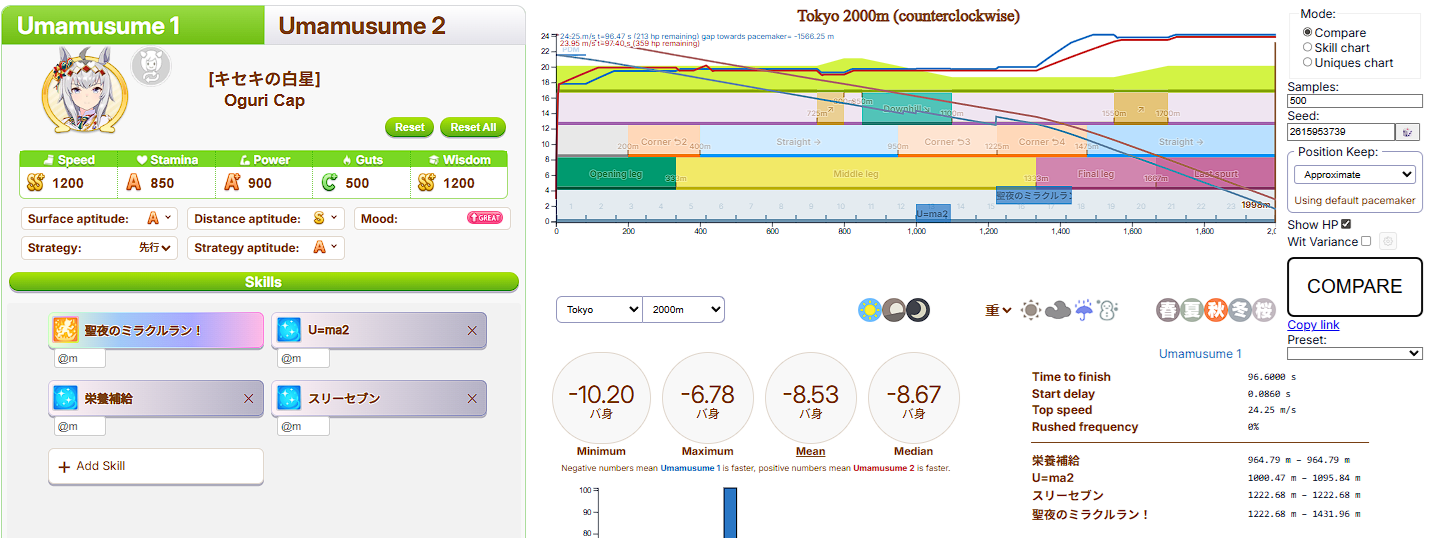1434x538 pixels.
Task: Click the Seed input field
Action: pos(1340,132)
